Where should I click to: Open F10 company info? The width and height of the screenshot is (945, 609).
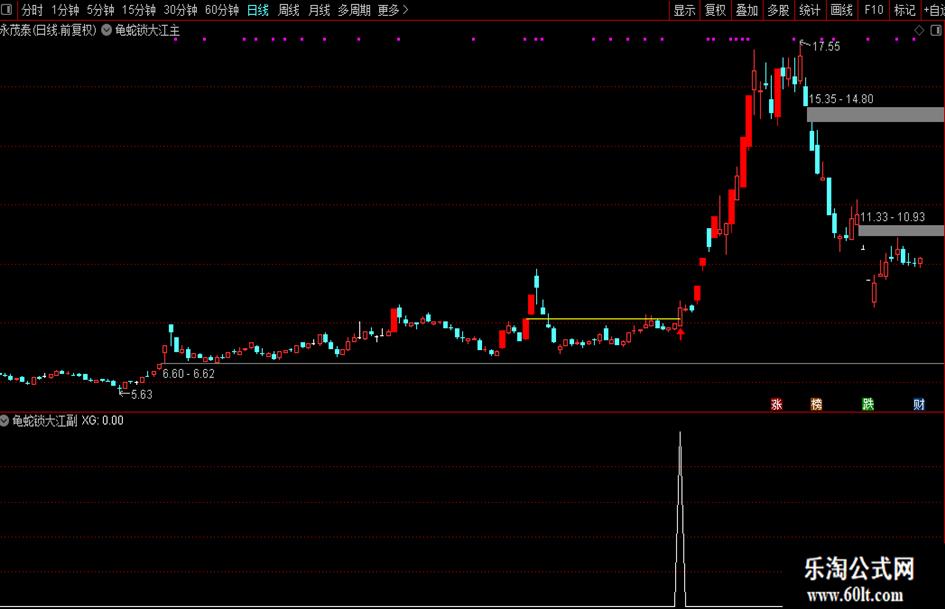pos(873,10)
